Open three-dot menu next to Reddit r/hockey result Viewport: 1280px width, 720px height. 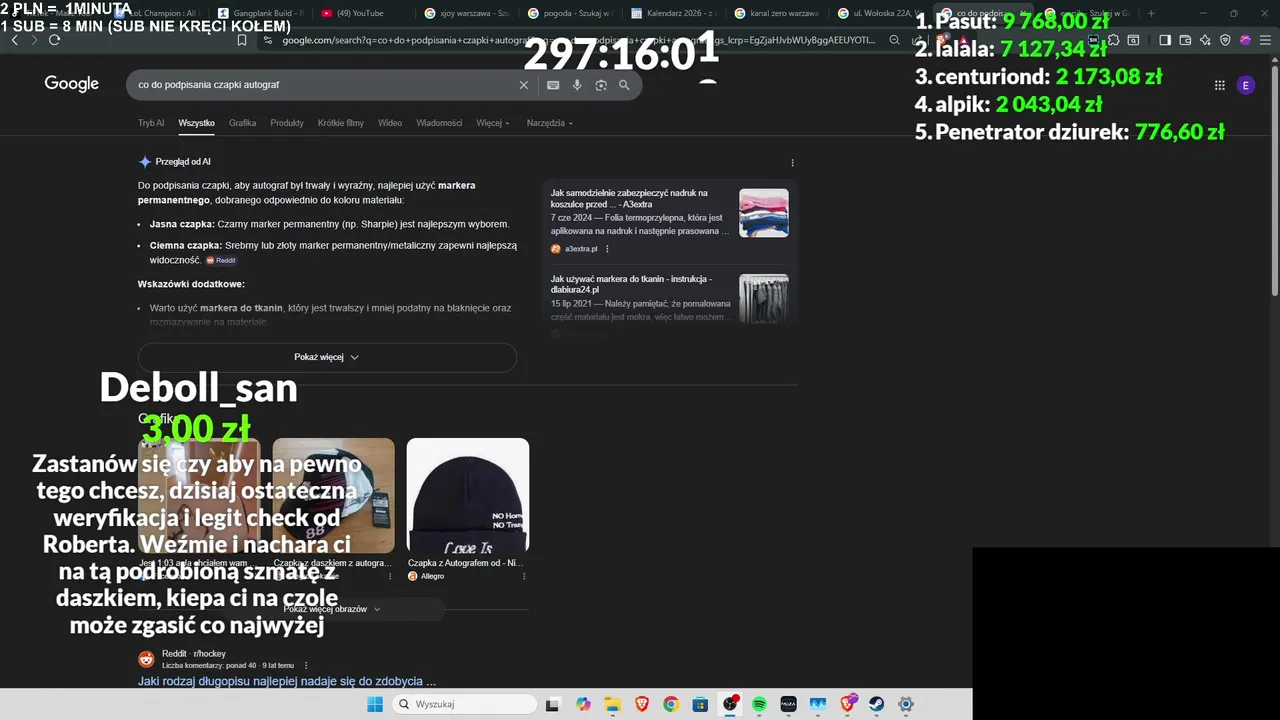click(x=306, y=665)
